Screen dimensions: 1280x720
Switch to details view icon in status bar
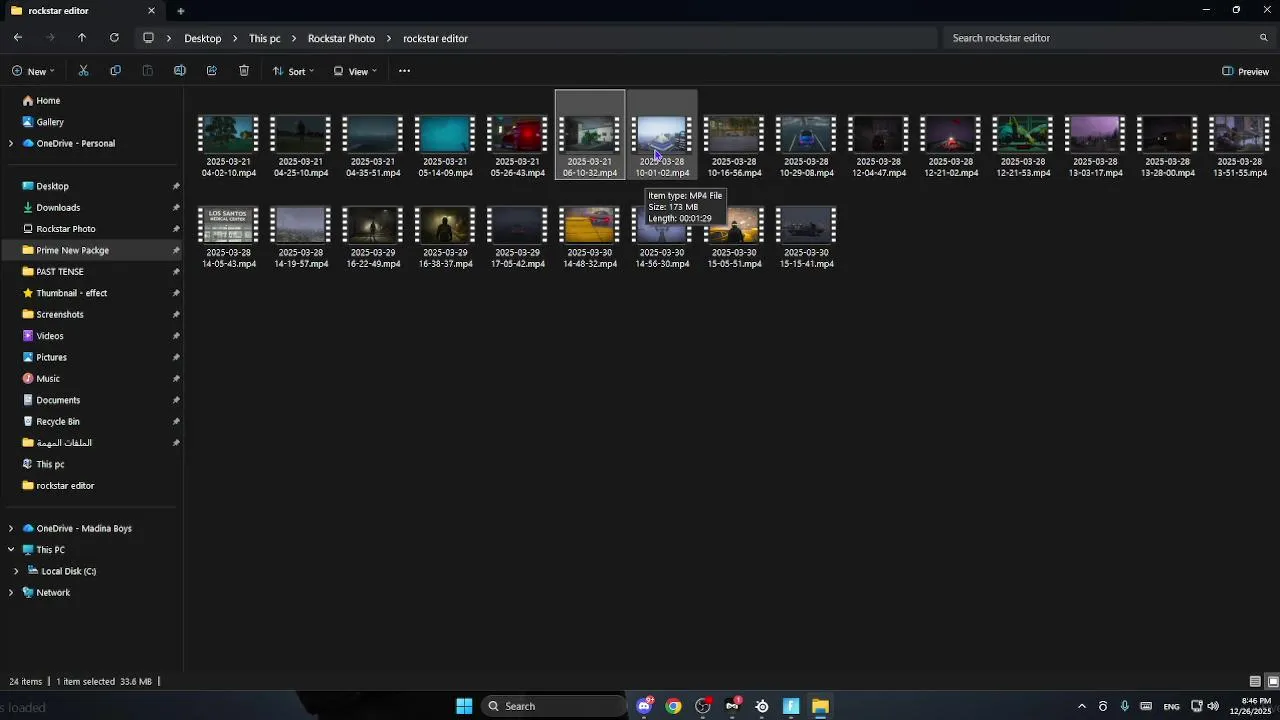tap(1255, 682)
